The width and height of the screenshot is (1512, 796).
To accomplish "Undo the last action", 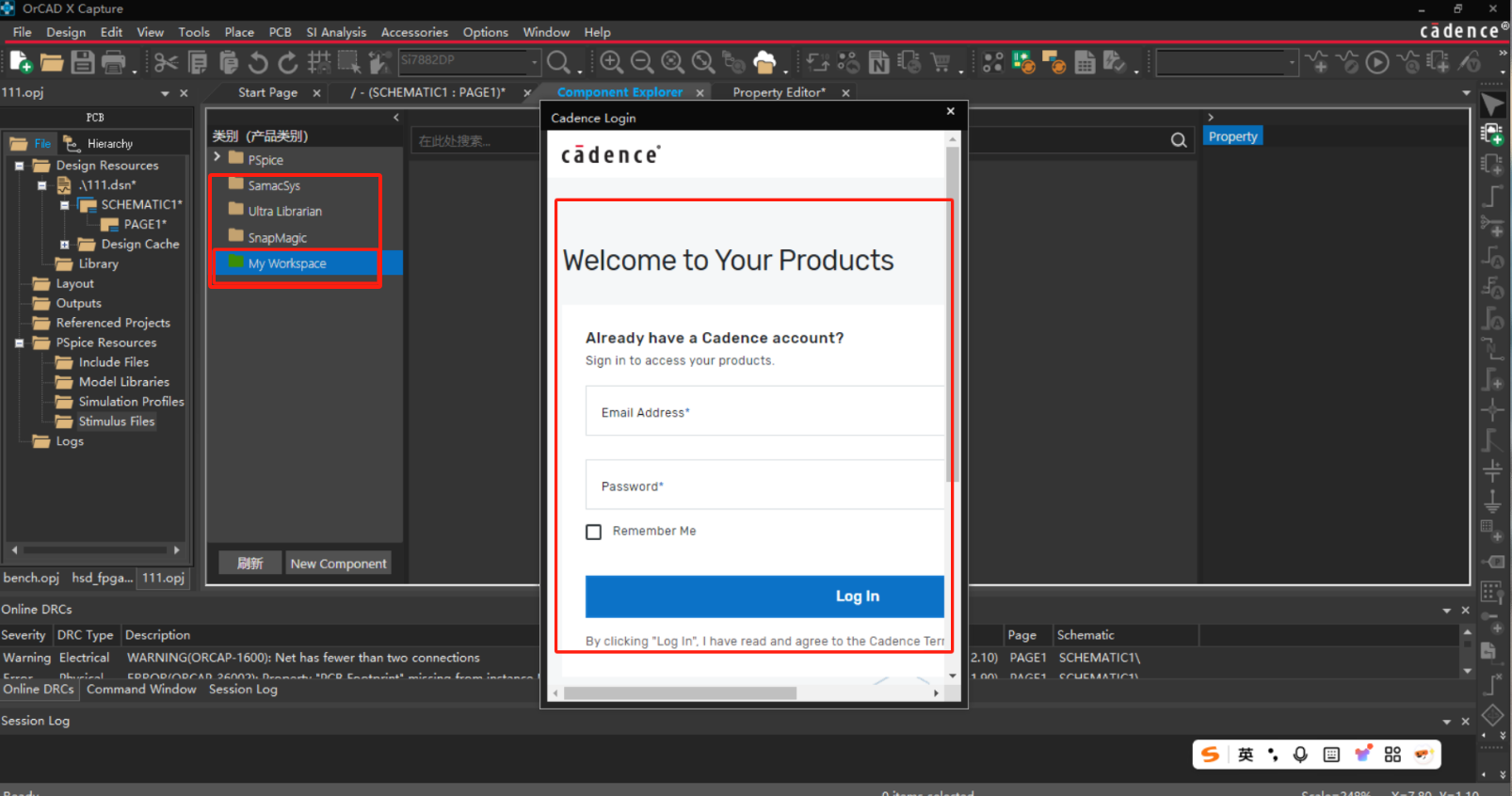I will tap(258, 63).
